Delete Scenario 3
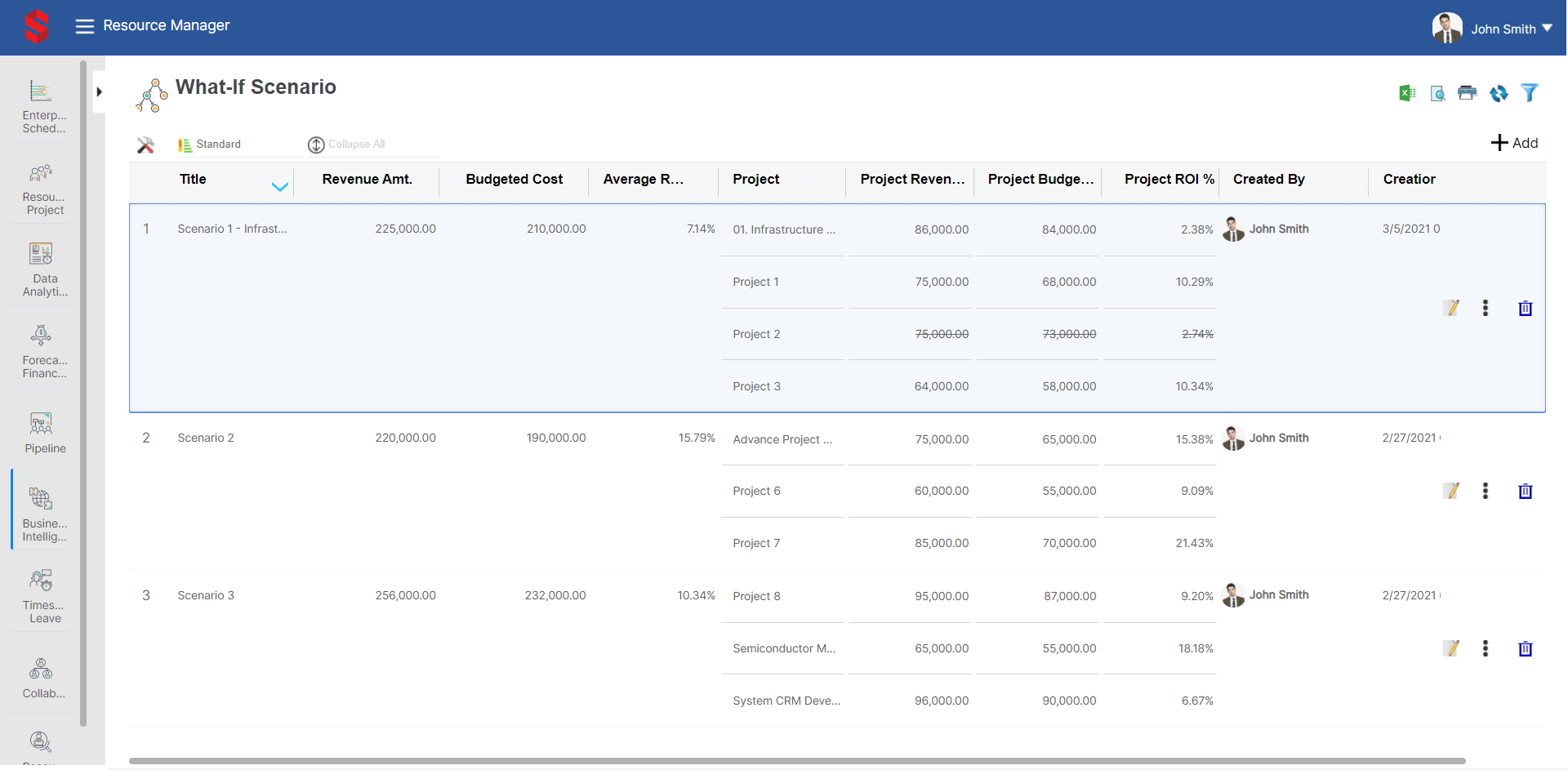This screenshot has height=770, width=1568. tap(1525, 649)
